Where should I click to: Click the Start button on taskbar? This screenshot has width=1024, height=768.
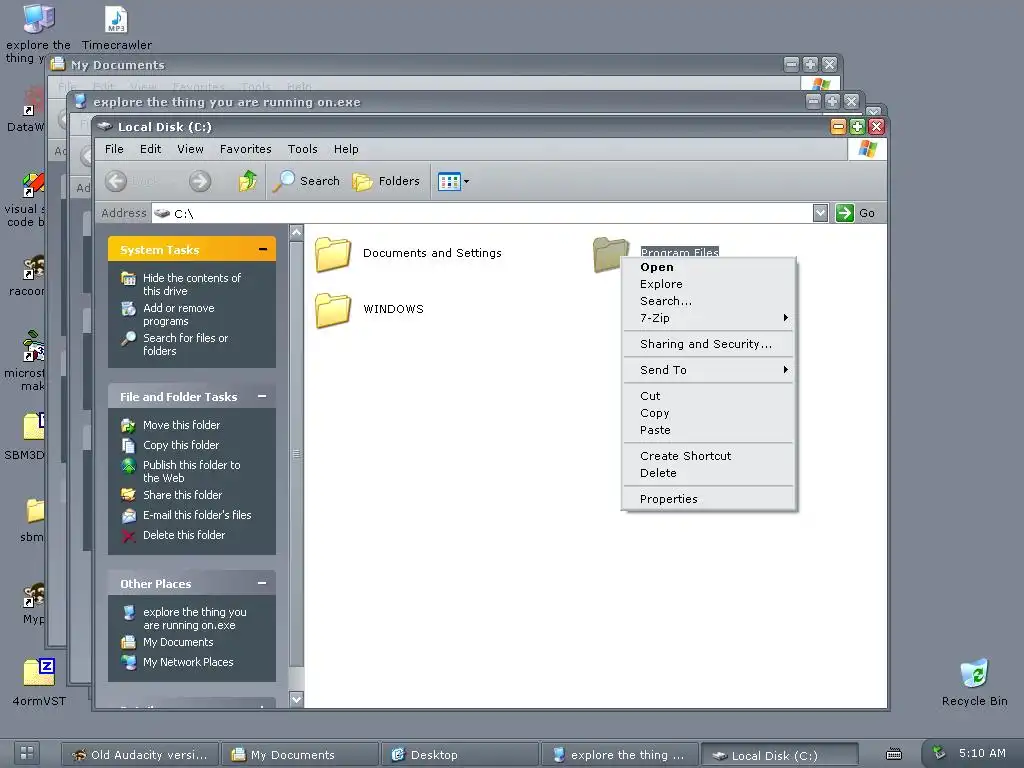(x=27, y=753)
